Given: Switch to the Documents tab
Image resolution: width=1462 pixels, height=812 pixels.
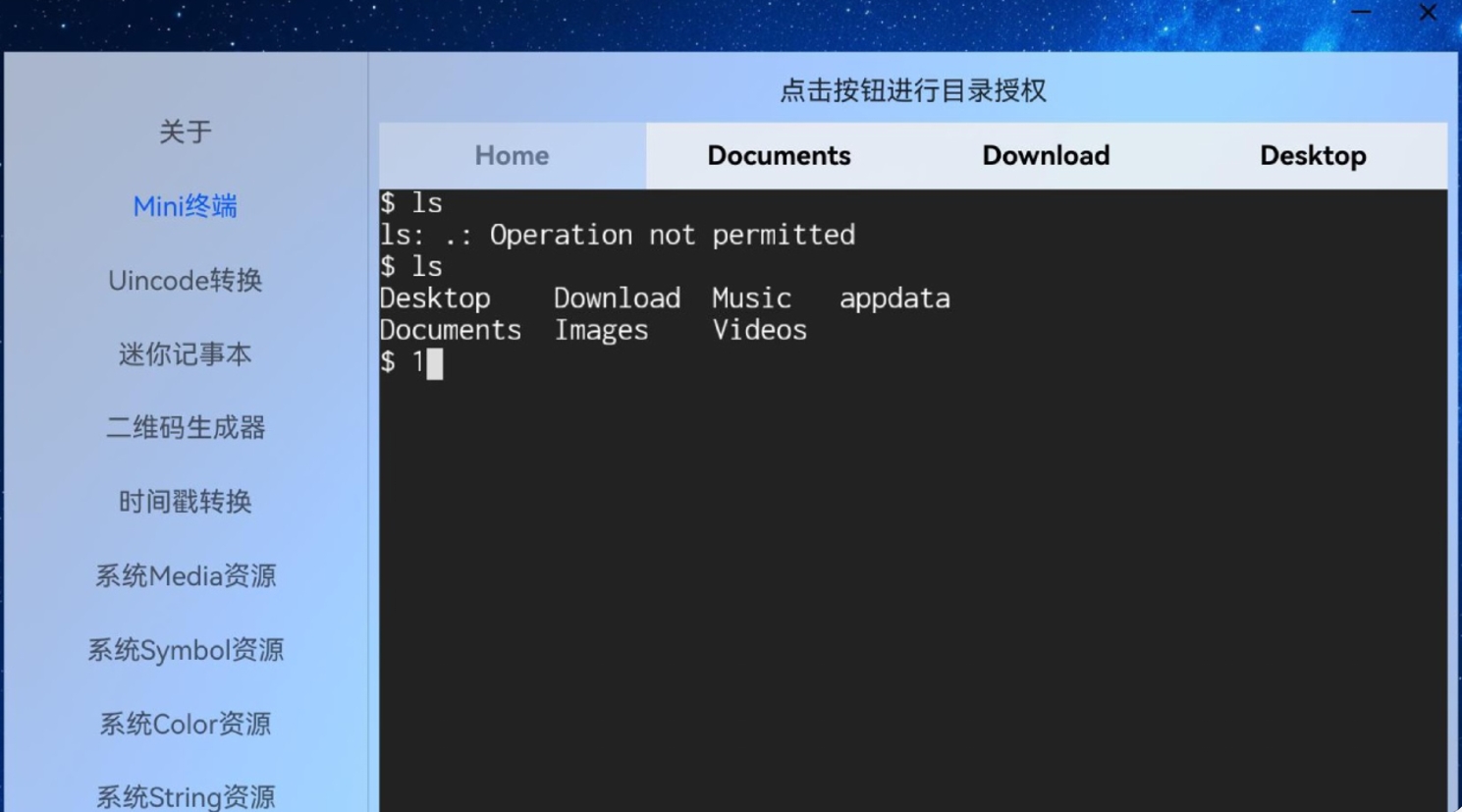Looking at the screenshot, I should (778, 155).
